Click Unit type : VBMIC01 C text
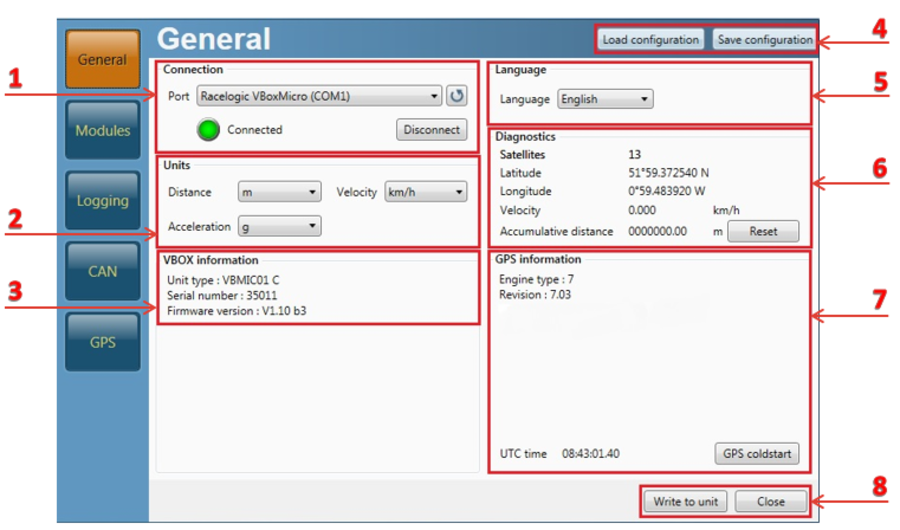The width and height of the screenshot is (900, 530). (x=223, y=280)
